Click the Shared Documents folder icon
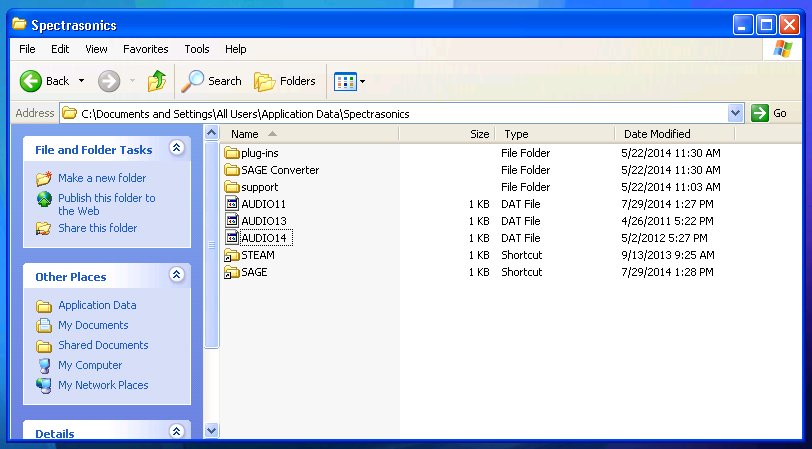812x449 pixels. coord(44,345)
